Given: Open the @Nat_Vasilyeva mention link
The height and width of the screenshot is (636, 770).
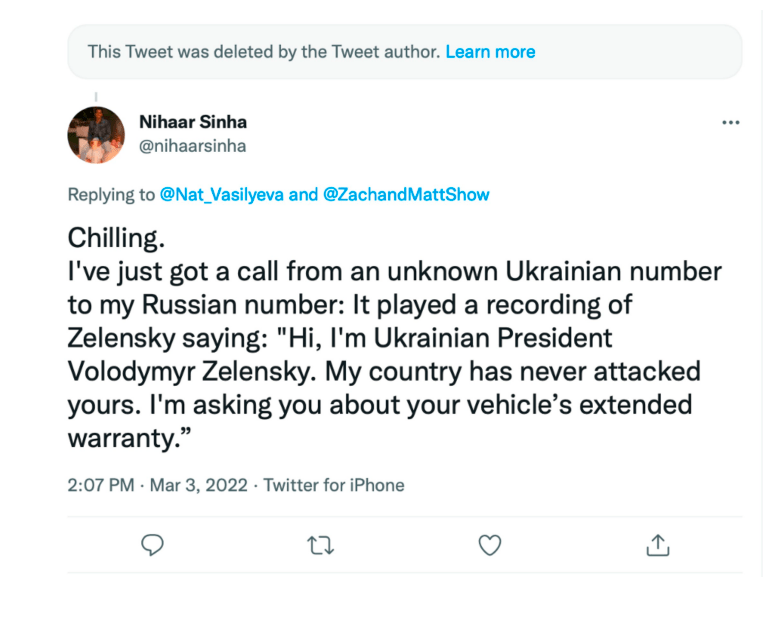Looking at the screenshot, I should (x=222, y=195).
